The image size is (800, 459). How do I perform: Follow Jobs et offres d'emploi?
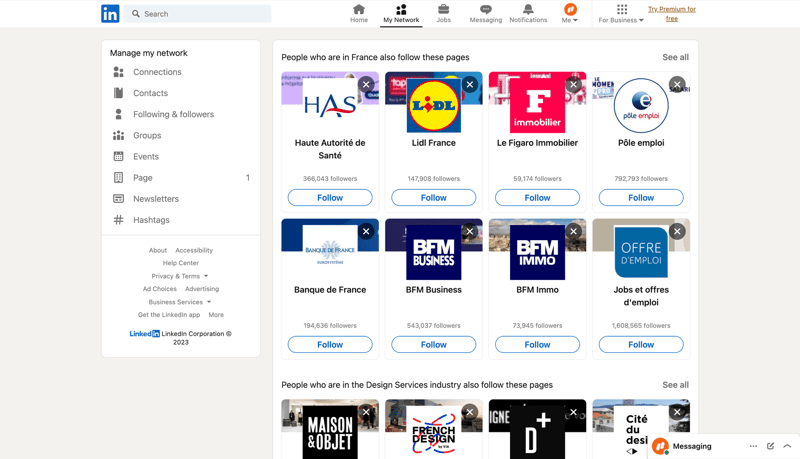(641, 344)
